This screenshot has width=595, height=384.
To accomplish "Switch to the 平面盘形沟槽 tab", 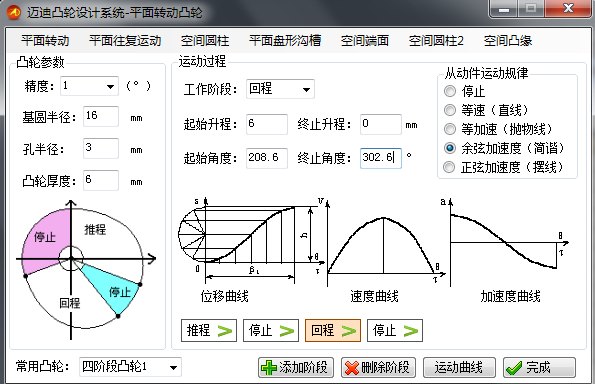I will coord(285,41).
